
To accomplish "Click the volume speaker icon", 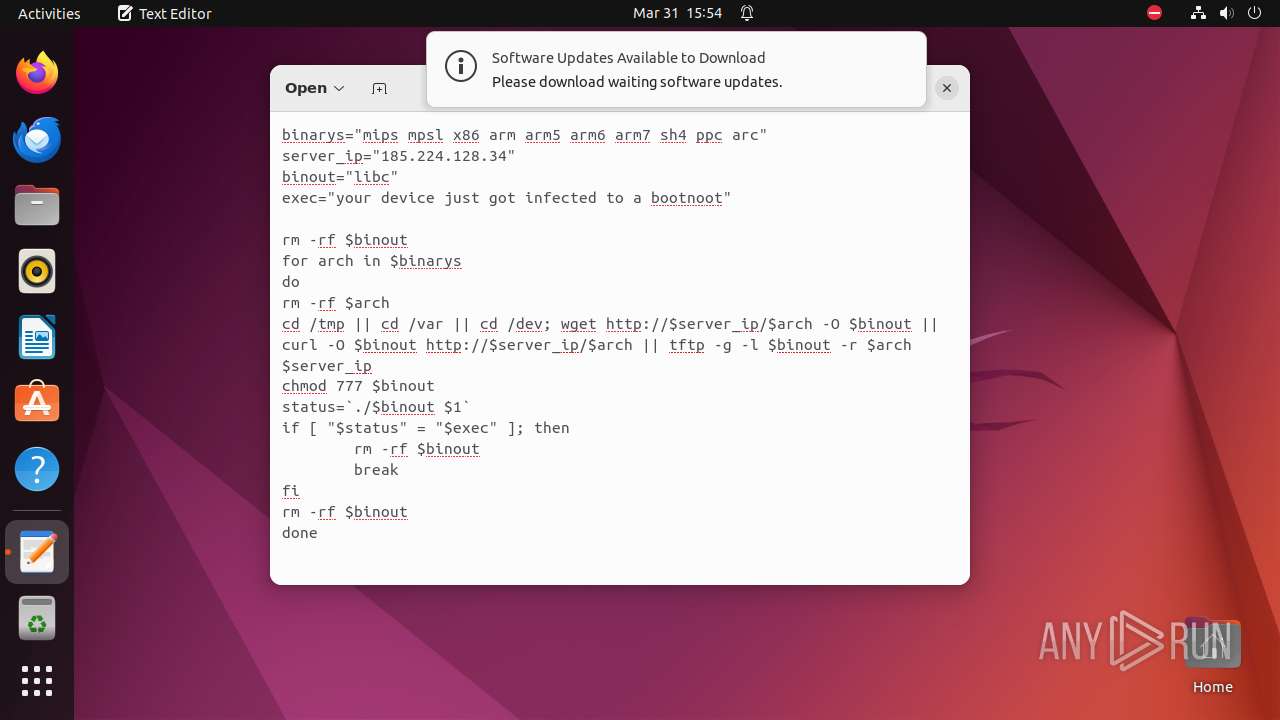I will click(1226, 13).
